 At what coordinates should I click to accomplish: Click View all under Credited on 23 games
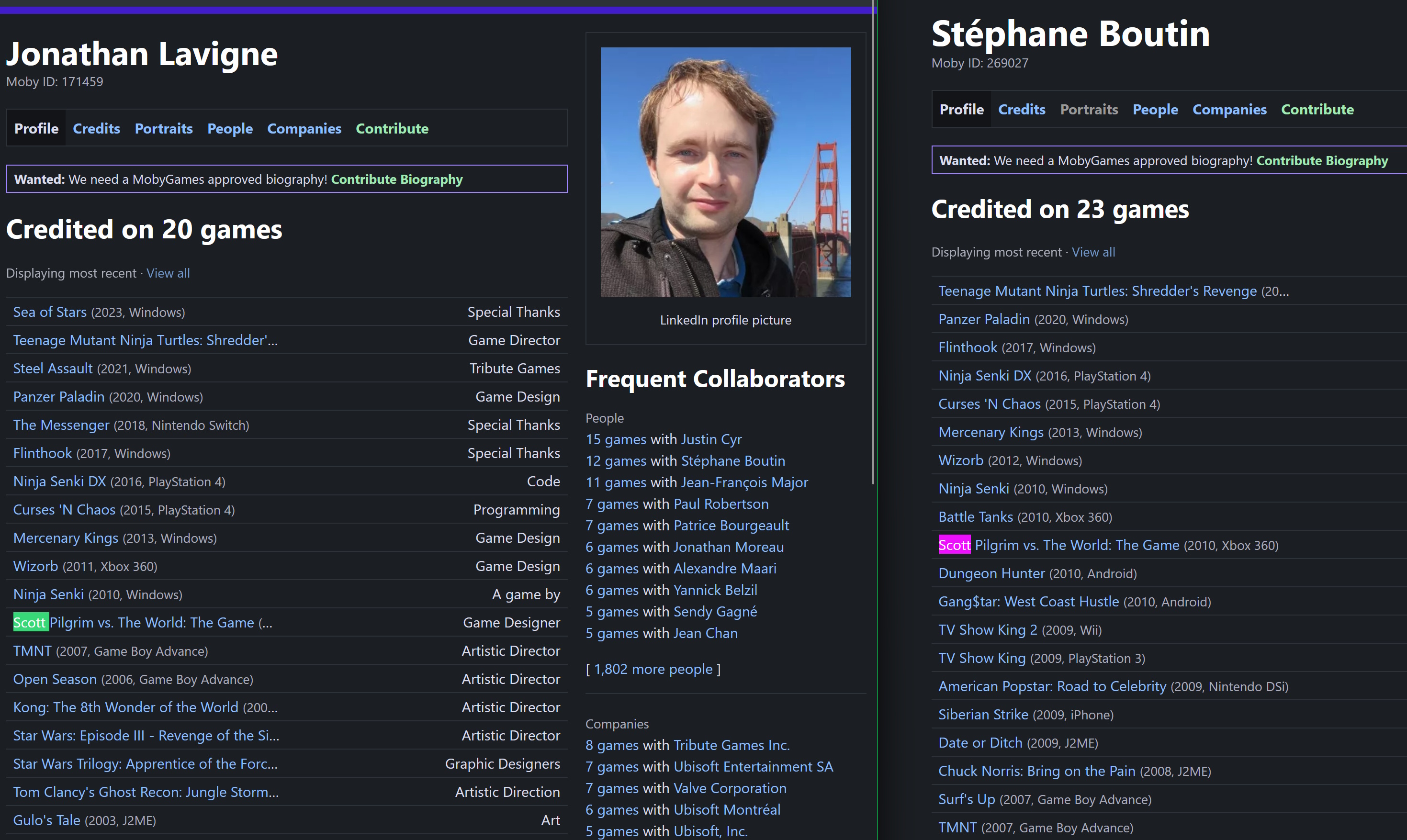[1093, 252]
